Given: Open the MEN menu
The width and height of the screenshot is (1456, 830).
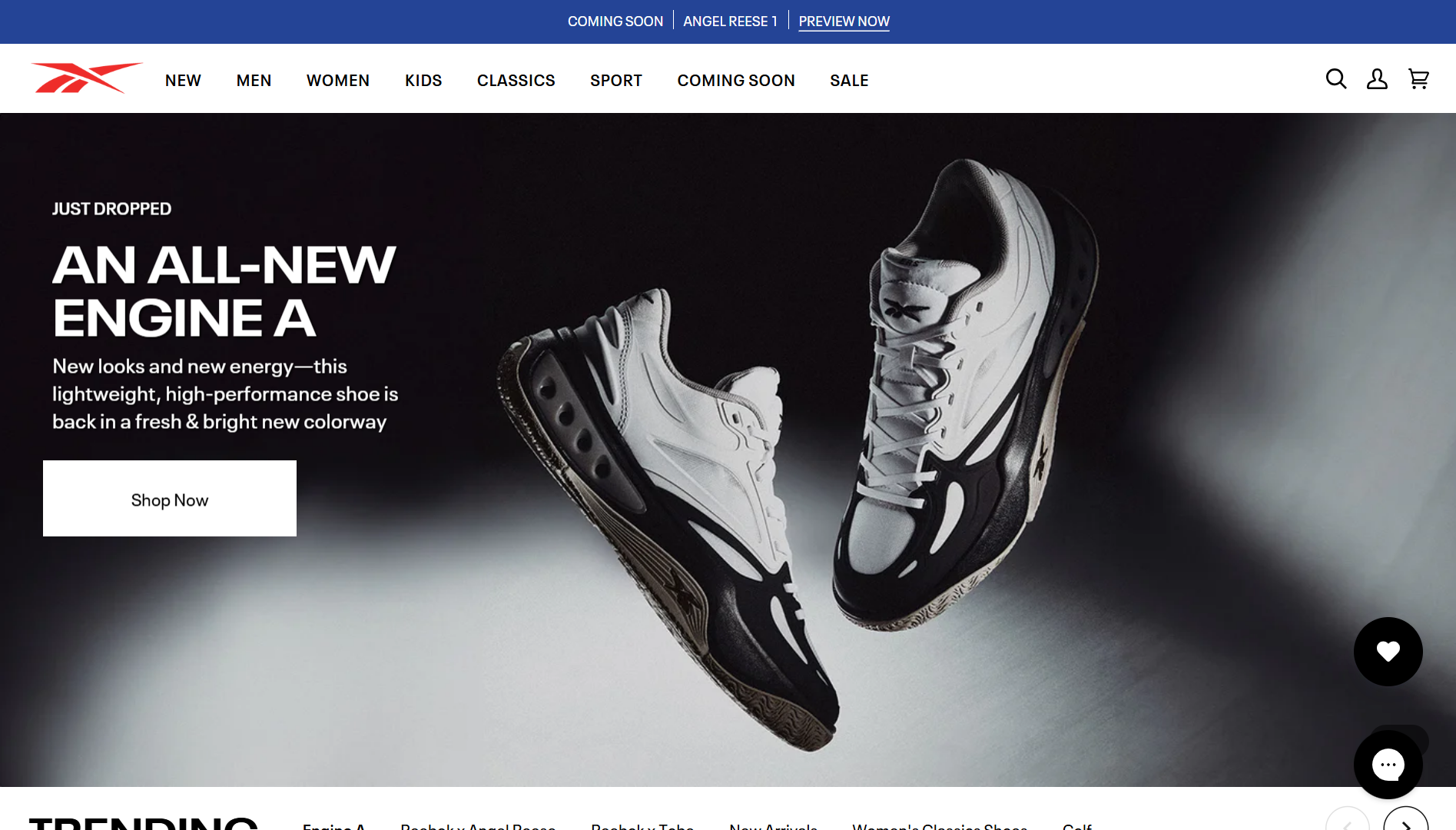Looking at the screenshot, I should tap(254, 81).
